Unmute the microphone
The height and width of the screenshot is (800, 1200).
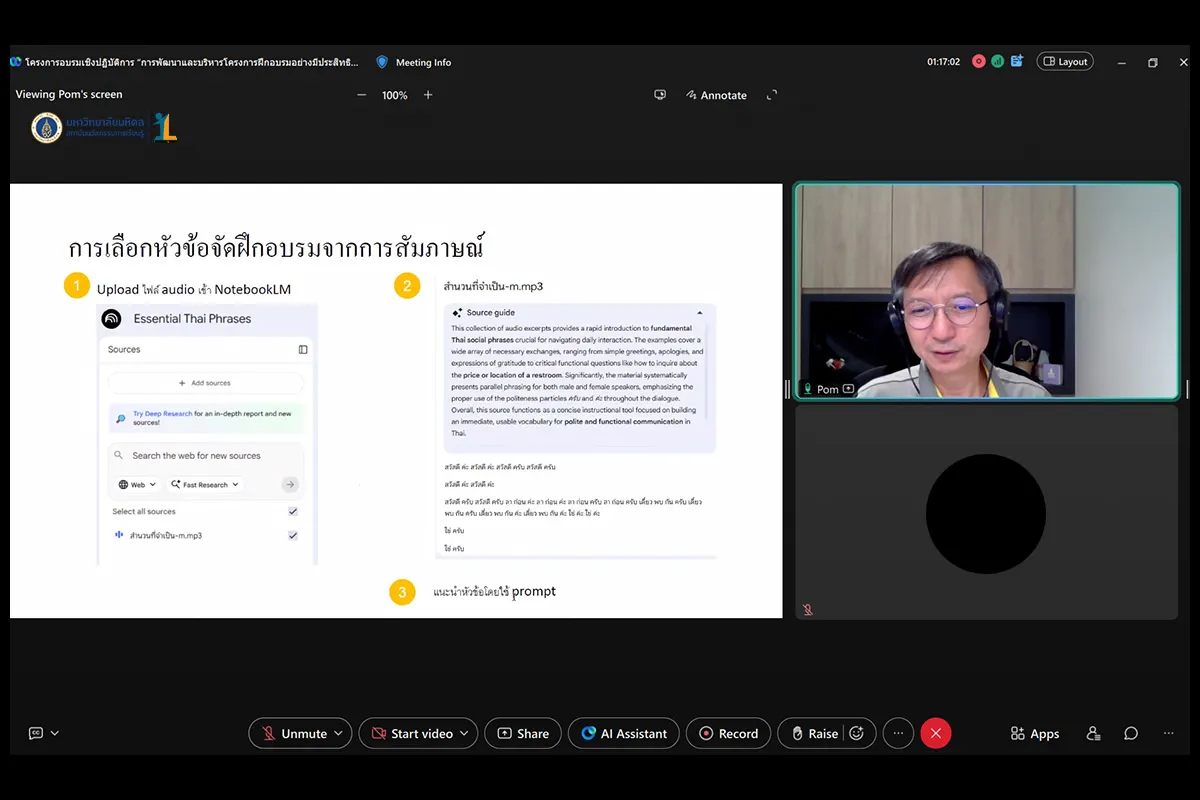(x=294, y=733)
